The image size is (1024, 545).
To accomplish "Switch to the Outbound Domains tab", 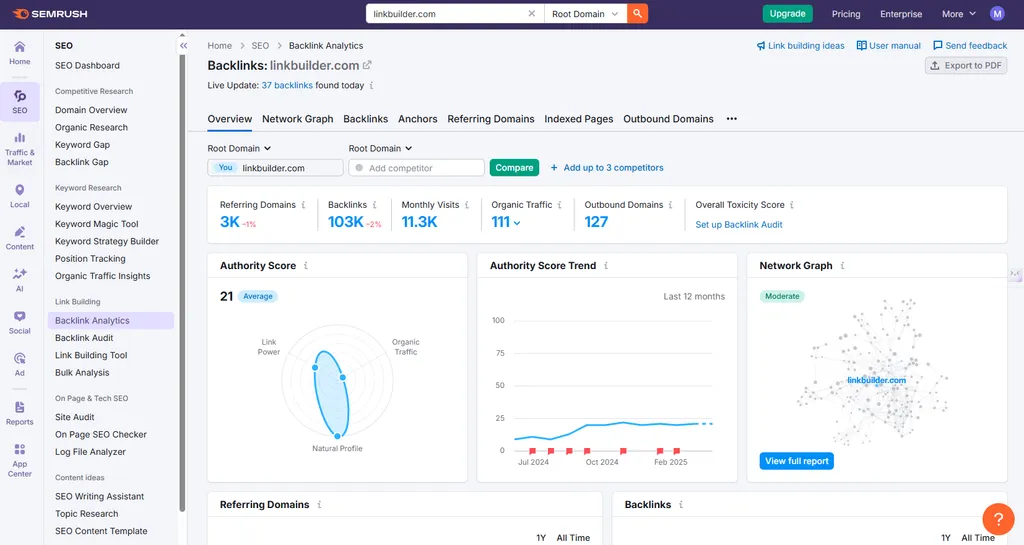I will click(668, 119).
